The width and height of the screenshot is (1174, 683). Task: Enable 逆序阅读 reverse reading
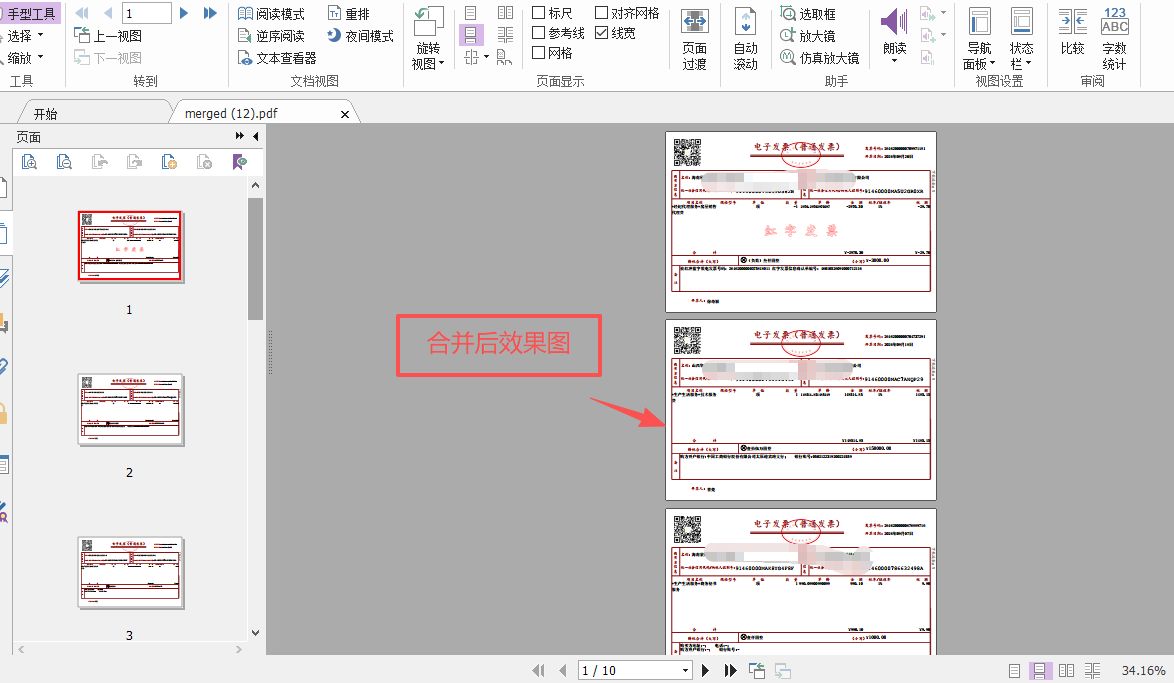tap(271, 35)
